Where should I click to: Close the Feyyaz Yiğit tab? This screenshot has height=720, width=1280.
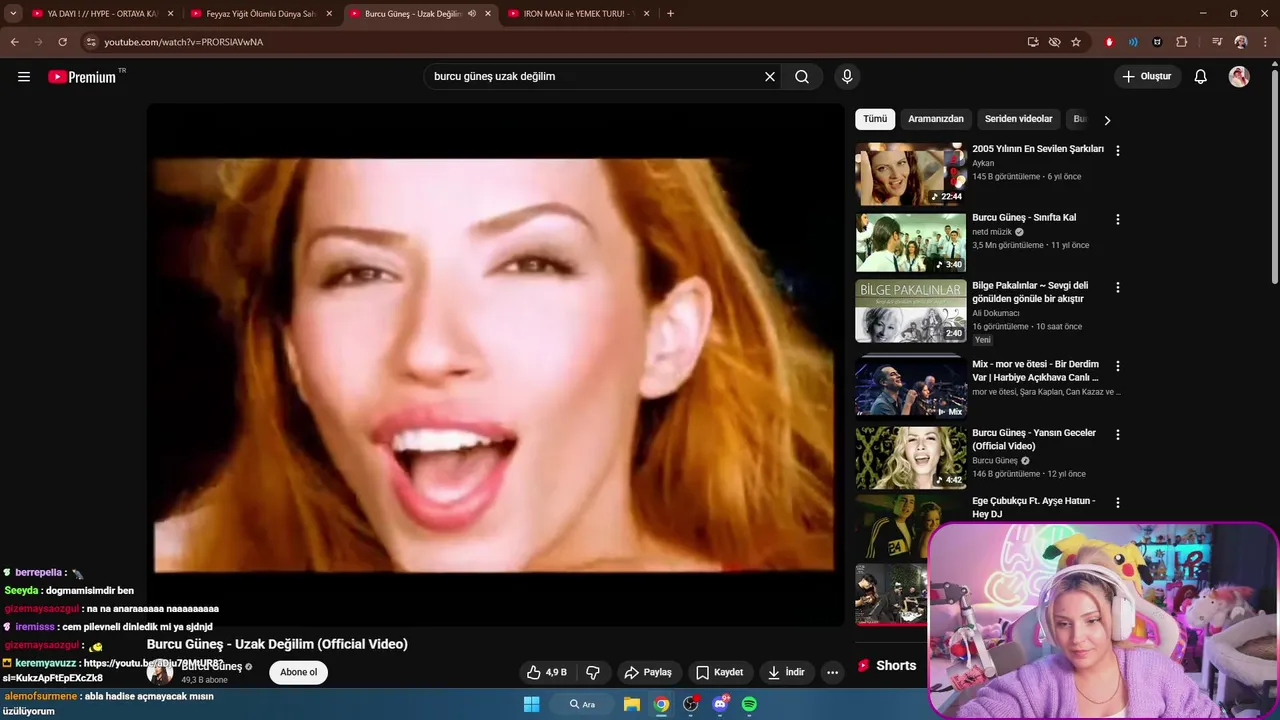tap(329, 14)
